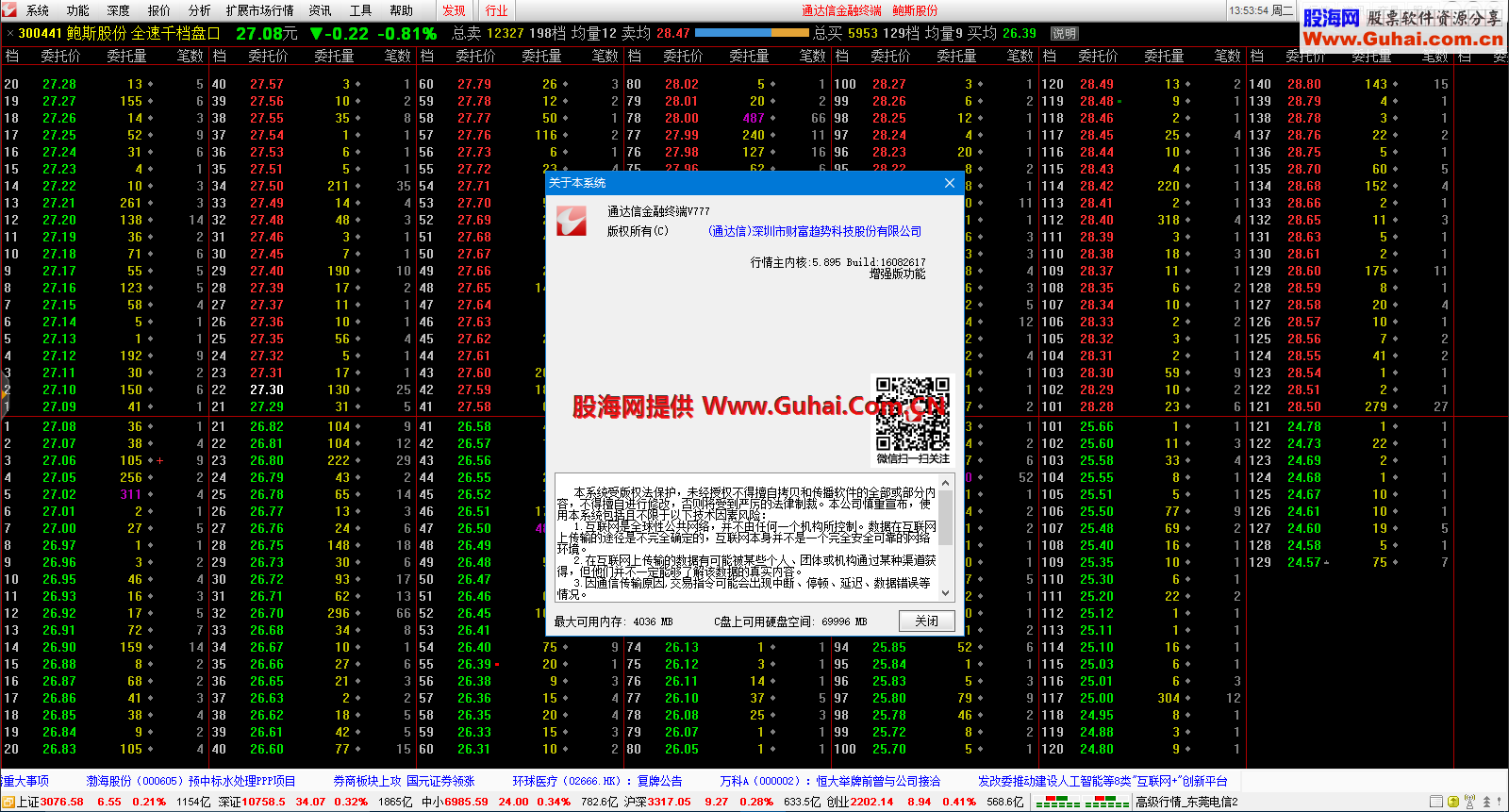Click the red-green server load indicator
The height and width of the screenshot is (812, 1509).
pos(1083,803)
